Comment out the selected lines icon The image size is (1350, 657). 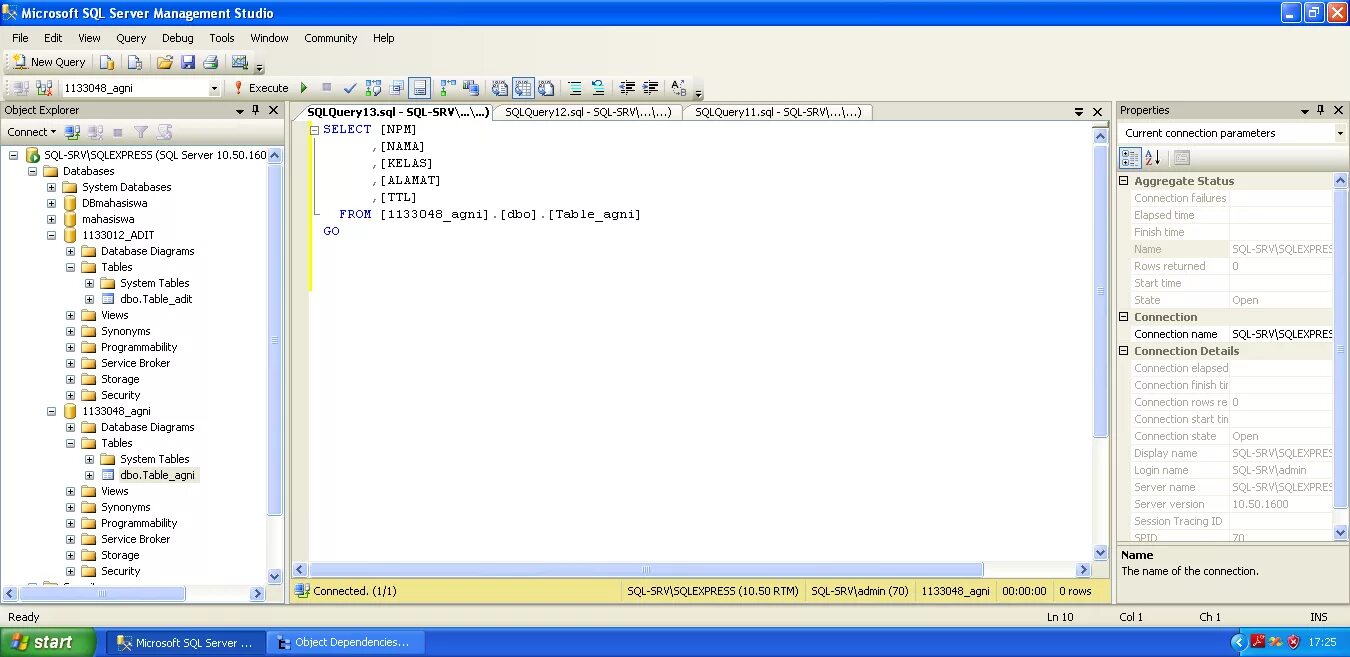click(575, 88)
